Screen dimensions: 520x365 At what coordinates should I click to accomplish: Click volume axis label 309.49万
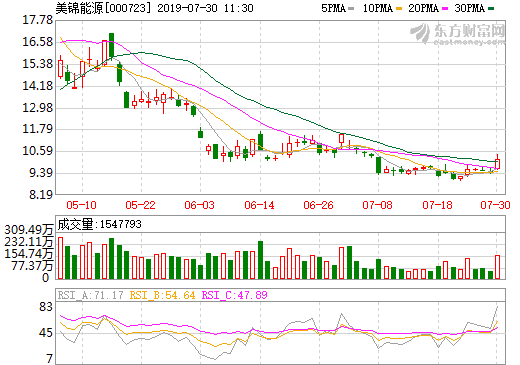29,230
